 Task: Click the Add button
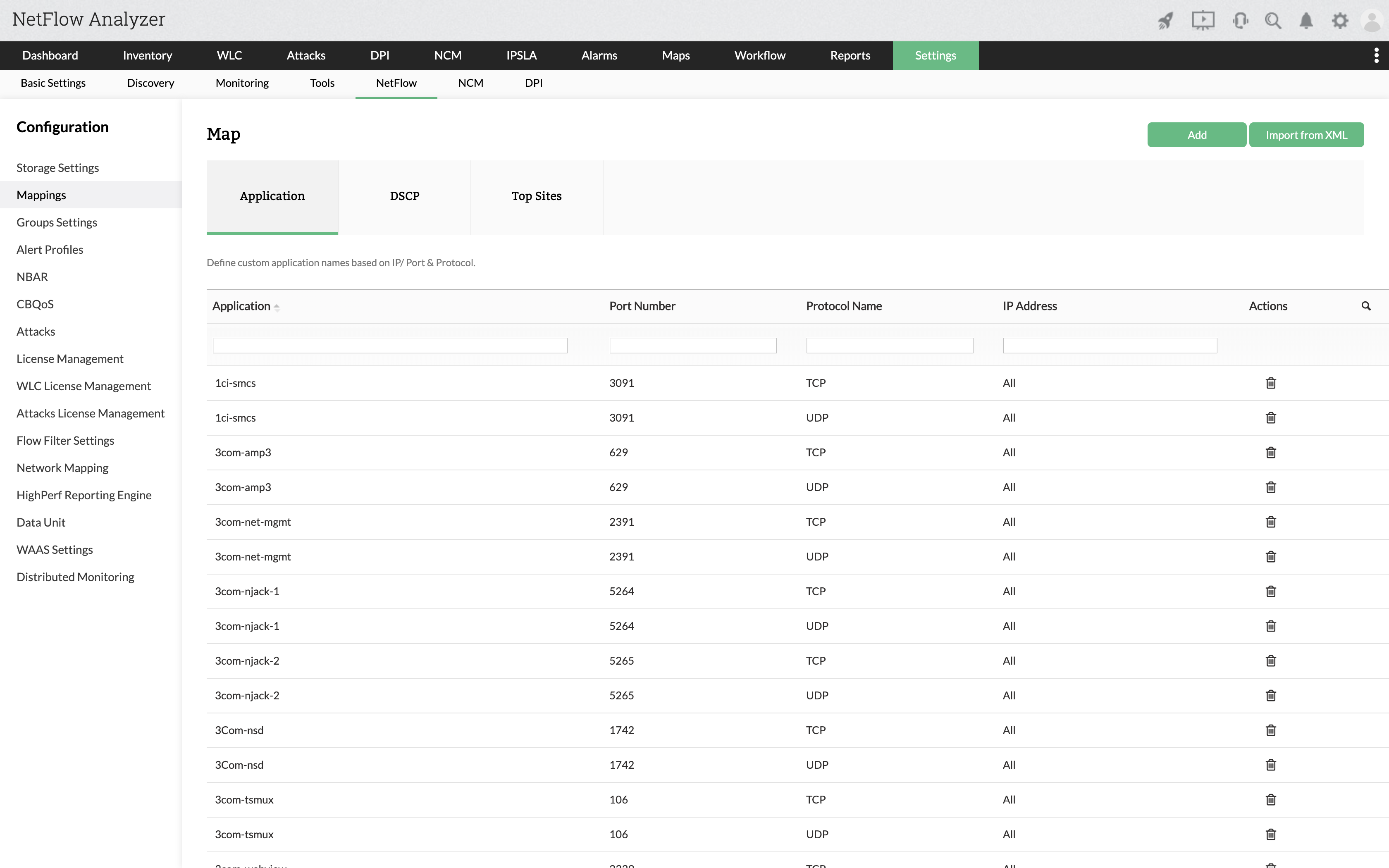[1197, 134]
